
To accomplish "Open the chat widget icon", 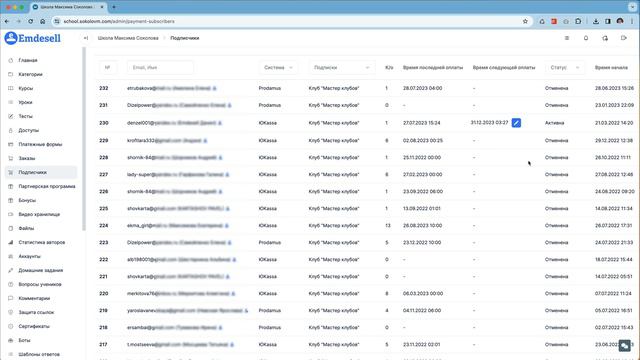I will [x=624, y=345].
